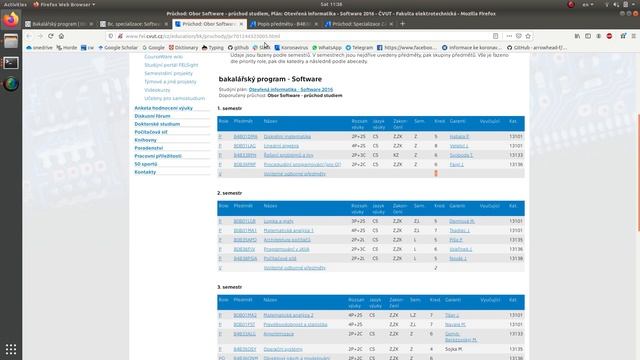Open the Google bookmark
Image resolution: width=640 pixels, height=360 pixels.
point(153,47)
